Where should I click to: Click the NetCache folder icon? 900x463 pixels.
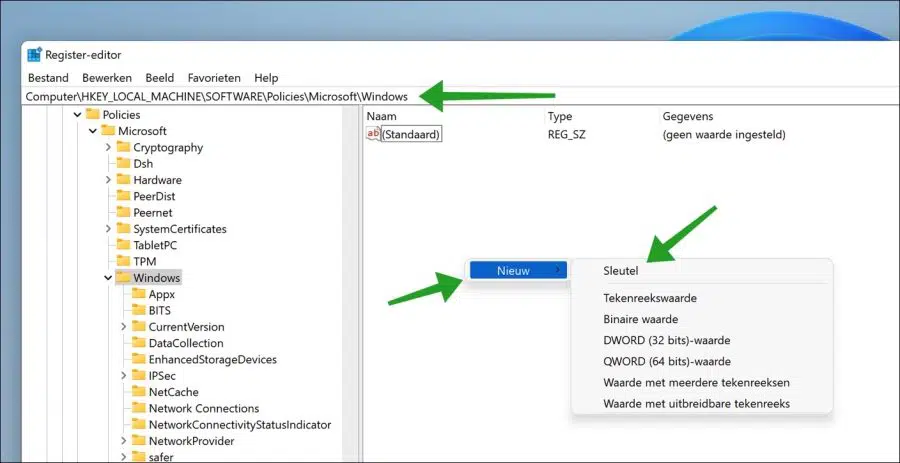pyautogui.click(x=138, y=392)
